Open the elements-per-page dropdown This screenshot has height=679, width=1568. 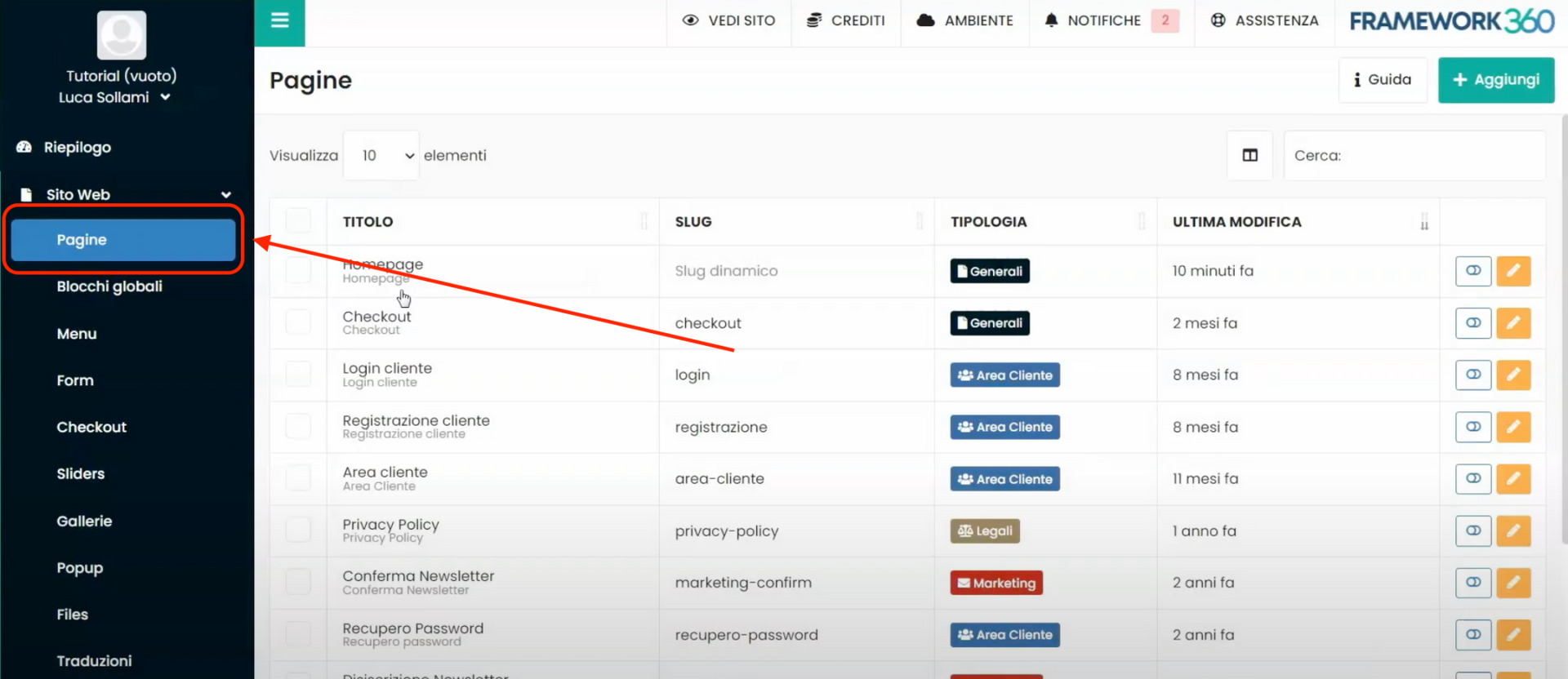(x=381, y=155)
